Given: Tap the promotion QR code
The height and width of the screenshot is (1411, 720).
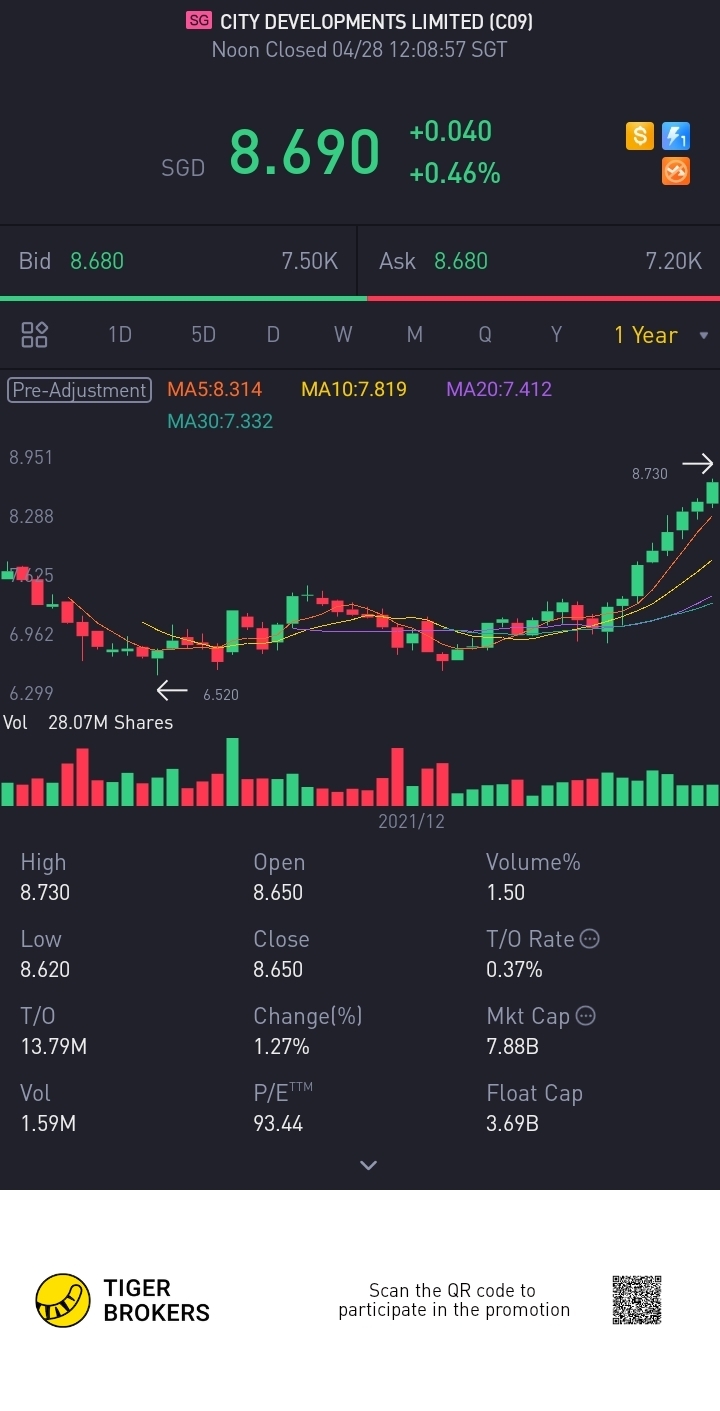Looking at the screenshot, I should [637, 1300].
